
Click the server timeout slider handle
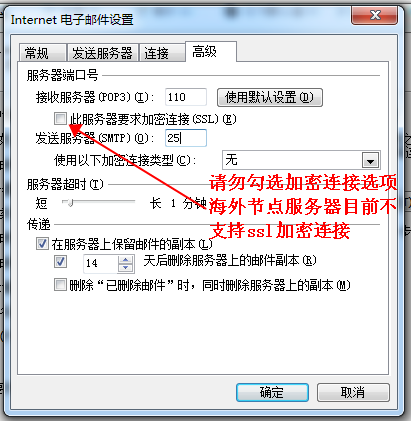pos(70,202)
